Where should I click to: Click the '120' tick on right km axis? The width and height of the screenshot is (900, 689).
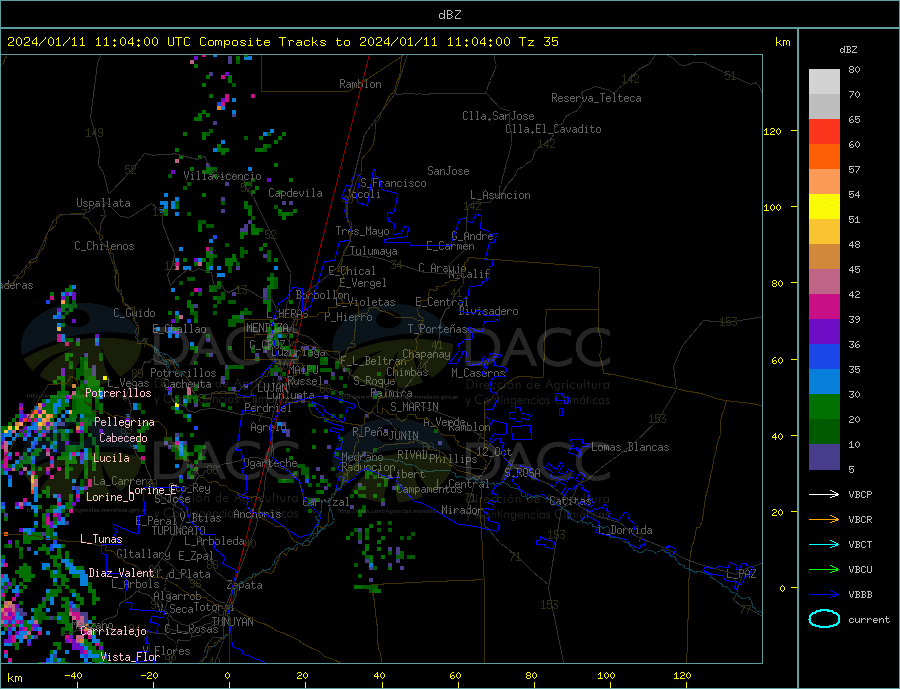point(773,131)
